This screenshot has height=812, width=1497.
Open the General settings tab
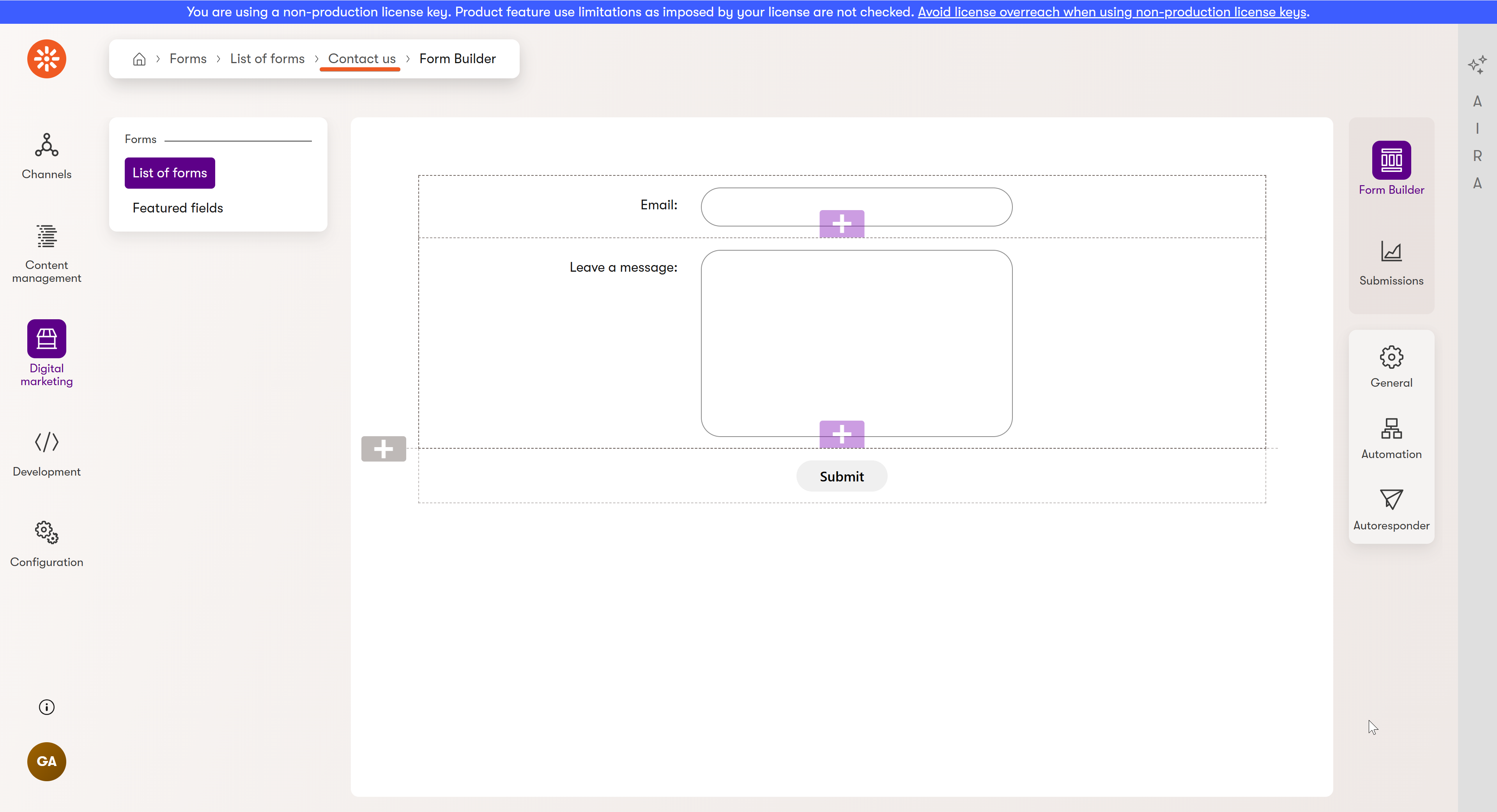(1391, 367)
